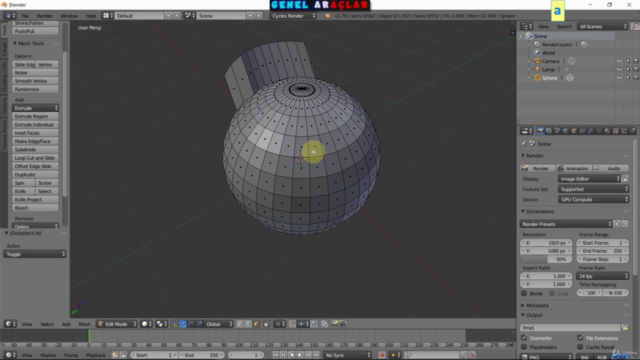Open the Render properties tab
Viewport: 640px width, 360px height.
tap(540, 131)
